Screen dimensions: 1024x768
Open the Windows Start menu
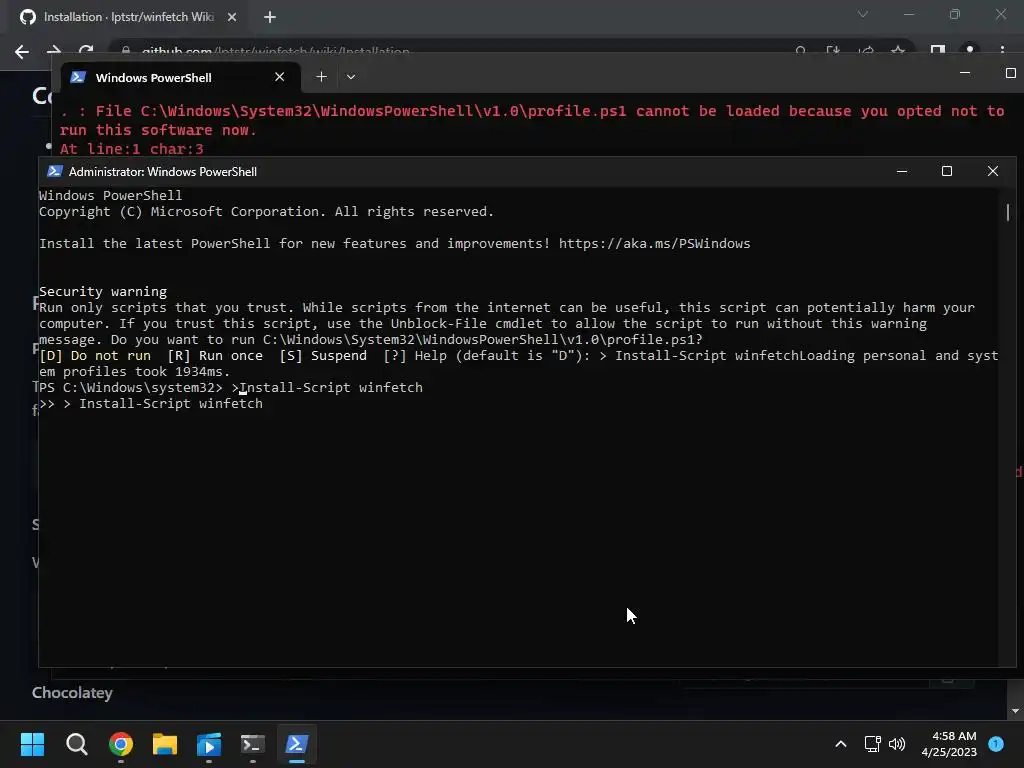pos(32,744)
